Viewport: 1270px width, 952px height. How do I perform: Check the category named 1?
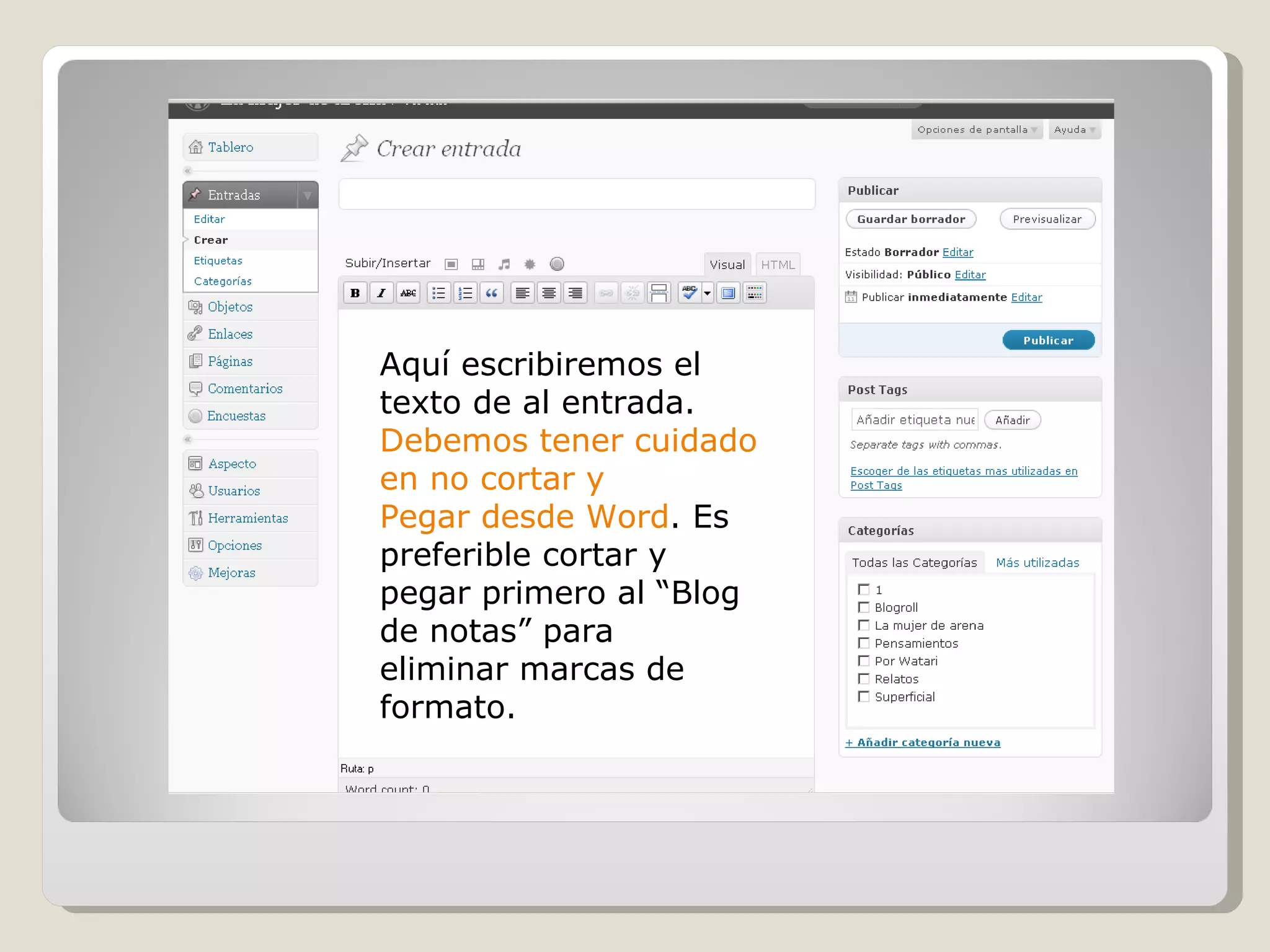pos(863,589)
